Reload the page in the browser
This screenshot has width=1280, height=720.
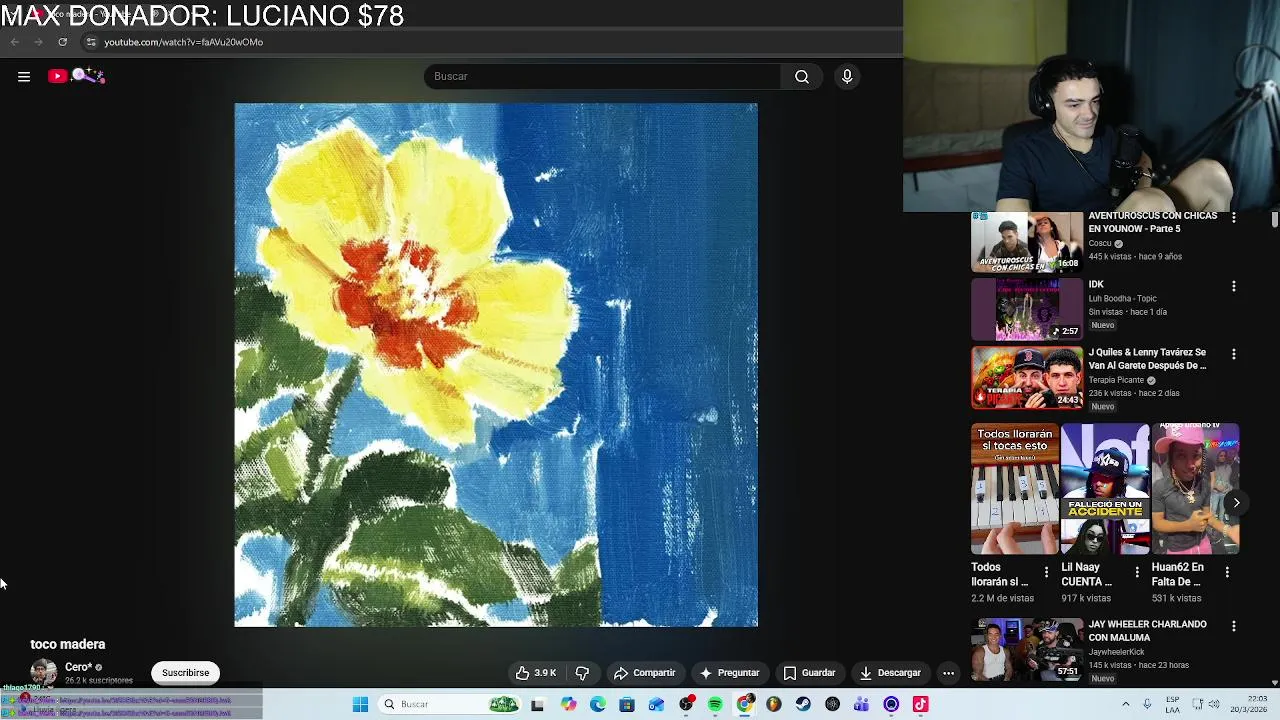pyautogui.click(x=62, y=42)
